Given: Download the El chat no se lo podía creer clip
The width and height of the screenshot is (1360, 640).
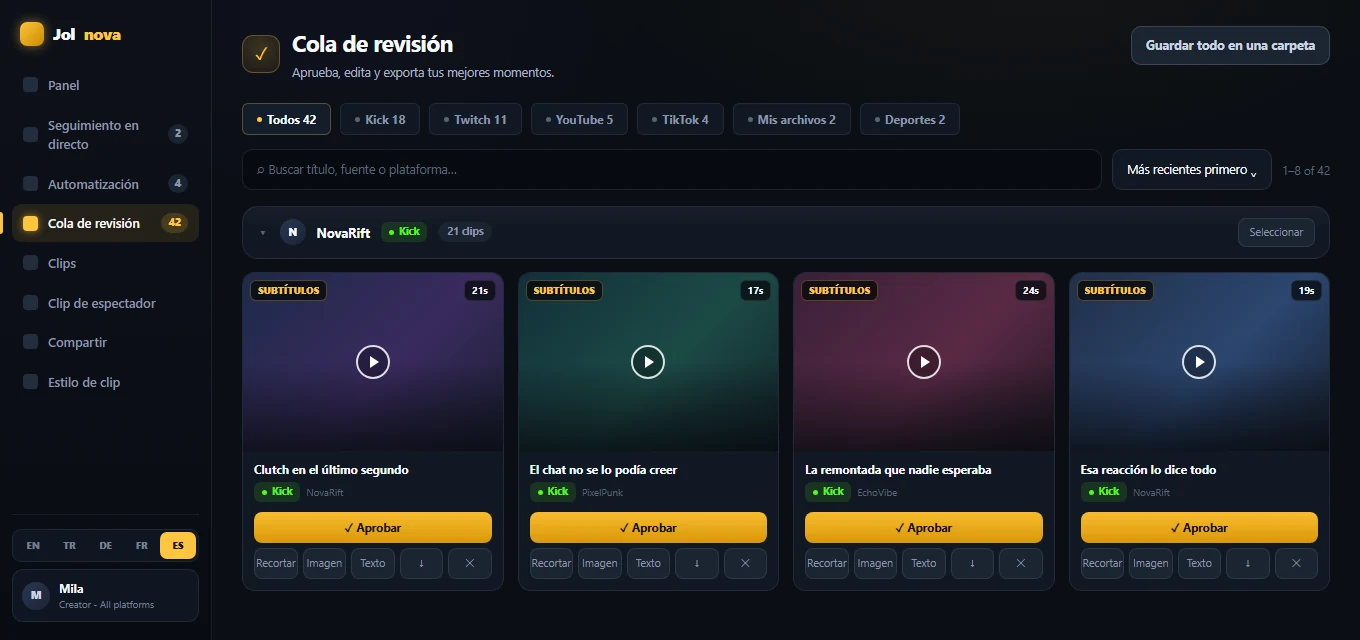Looking at the screenshot, I should coord(697,563).
